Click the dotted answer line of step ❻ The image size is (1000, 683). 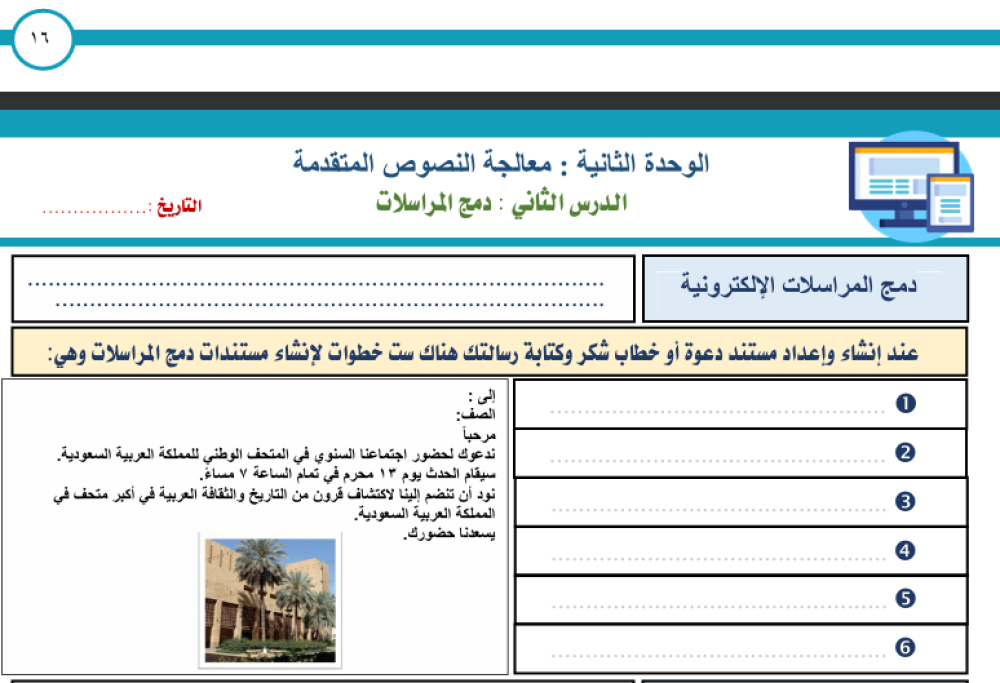(x=719, y=656)
